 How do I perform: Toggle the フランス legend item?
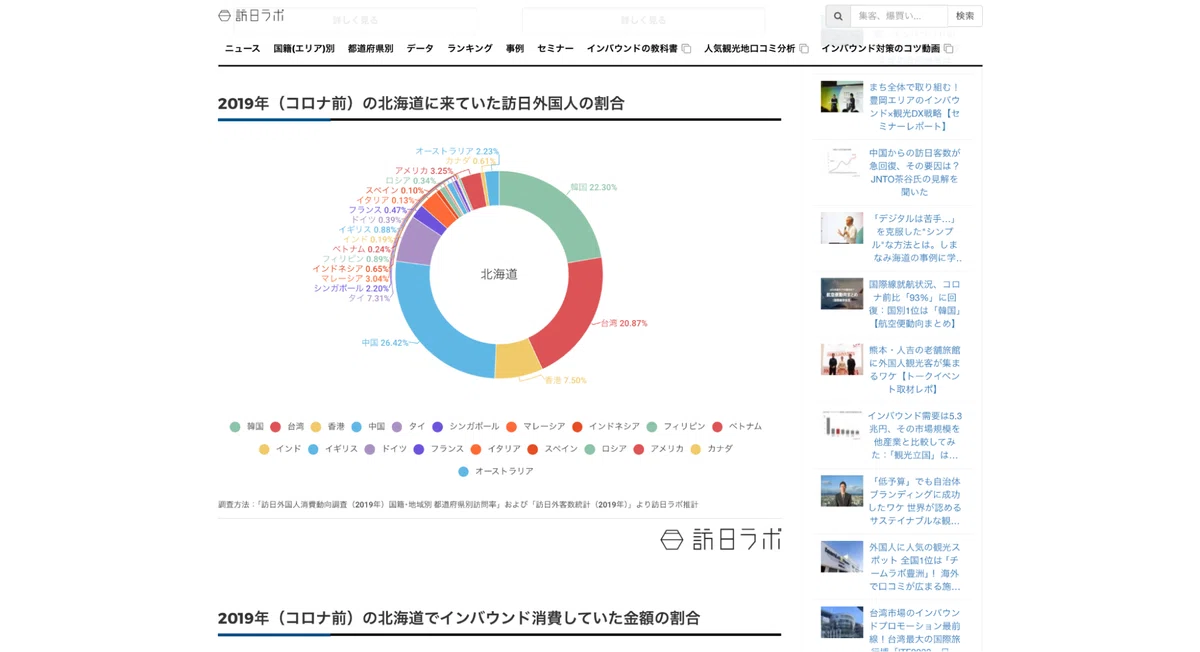pyautogui.click(x=439, y=449)
